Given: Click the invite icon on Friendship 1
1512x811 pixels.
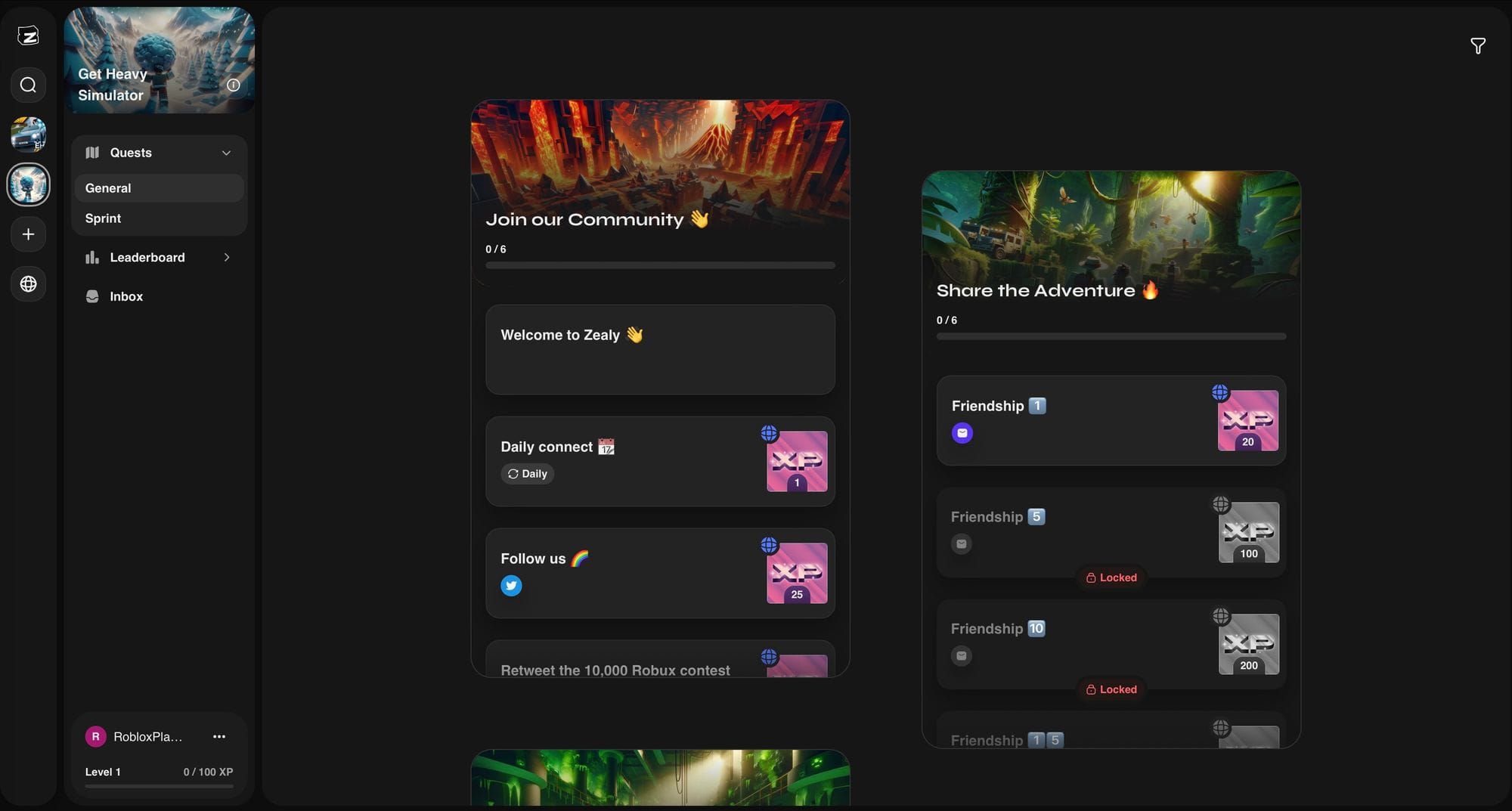Looking at the screenshot, I should tap(962, 433).
